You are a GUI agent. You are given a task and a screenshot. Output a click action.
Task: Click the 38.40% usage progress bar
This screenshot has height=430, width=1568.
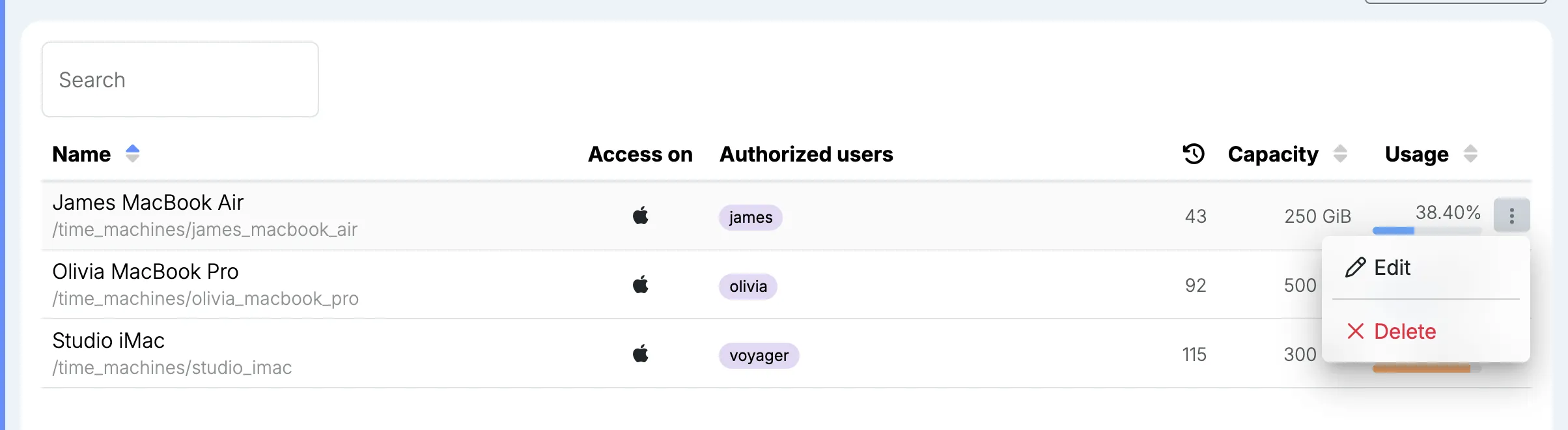point(1427,231)
